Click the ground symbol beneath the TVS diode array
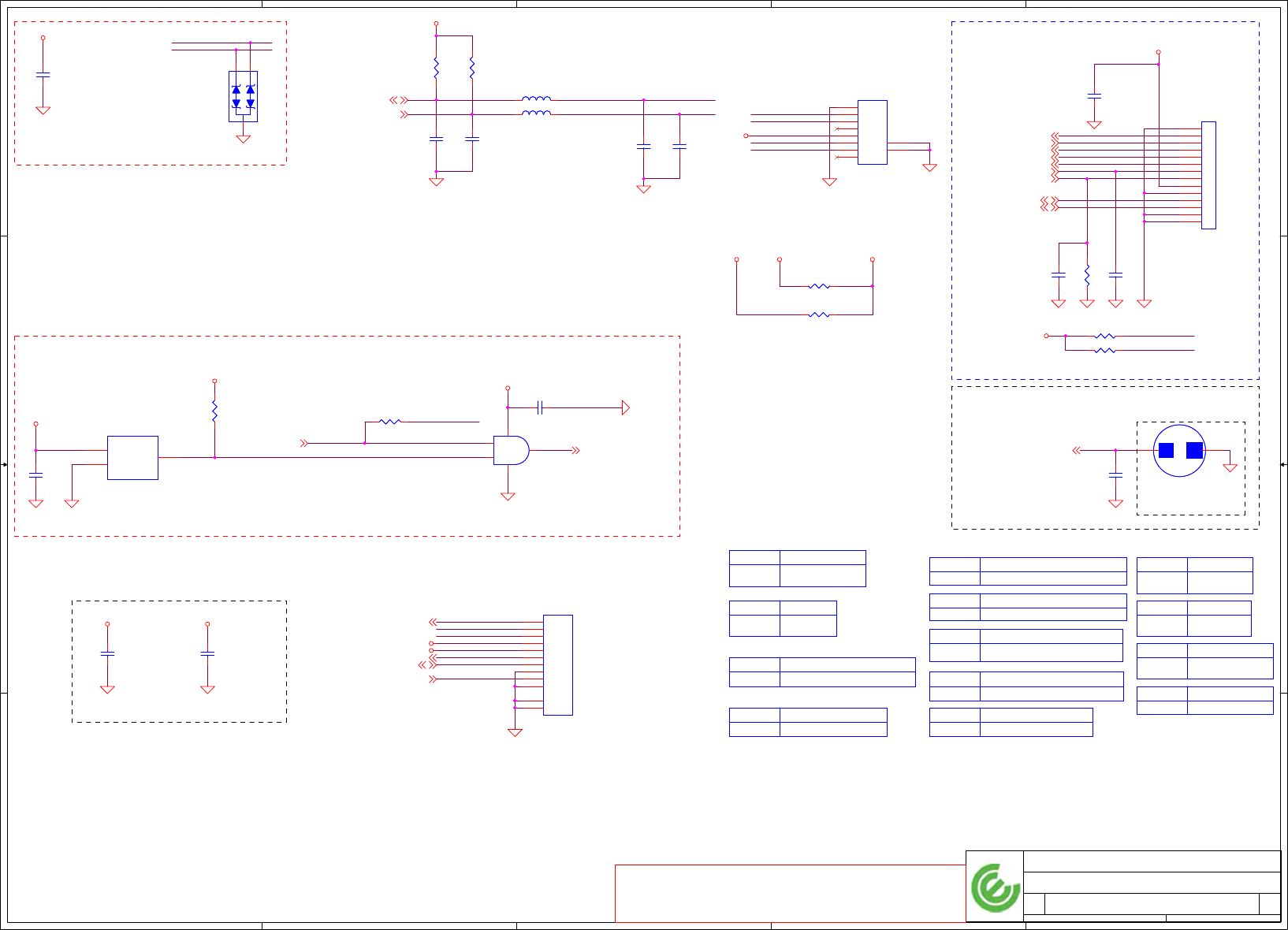 pos(244,139)
